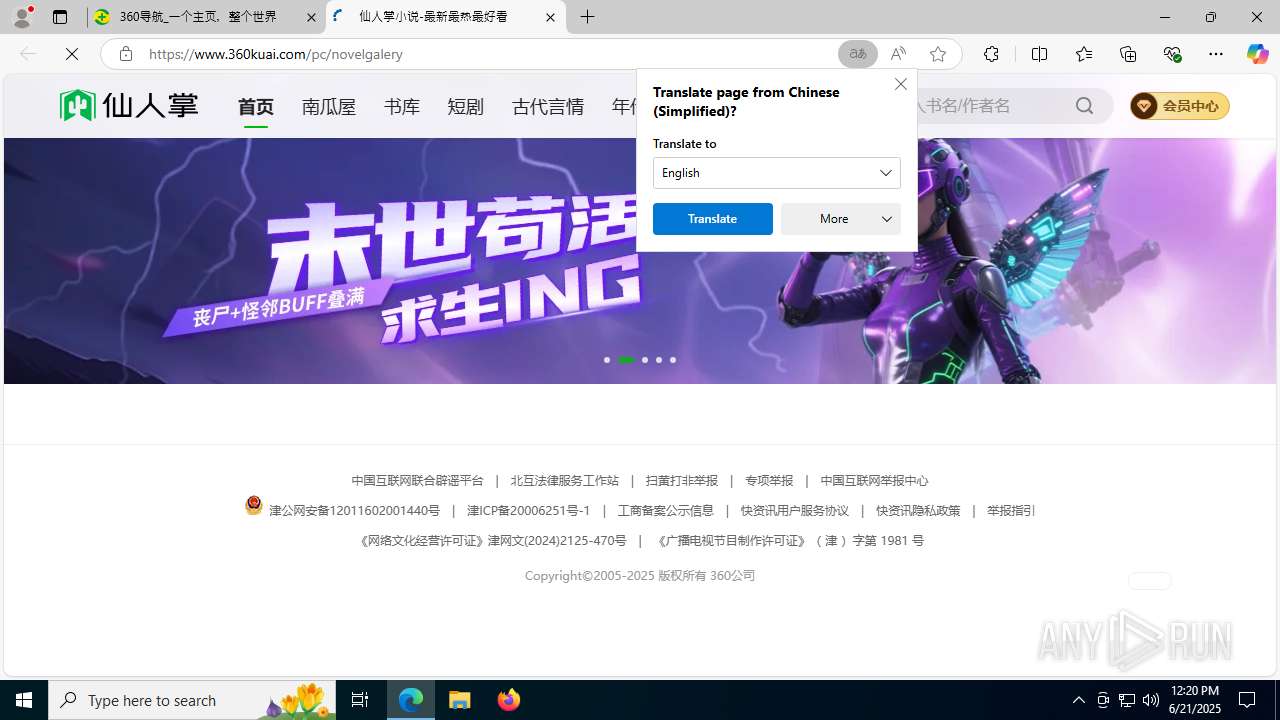Open the Collections icon

click(x=1128, y=54)
